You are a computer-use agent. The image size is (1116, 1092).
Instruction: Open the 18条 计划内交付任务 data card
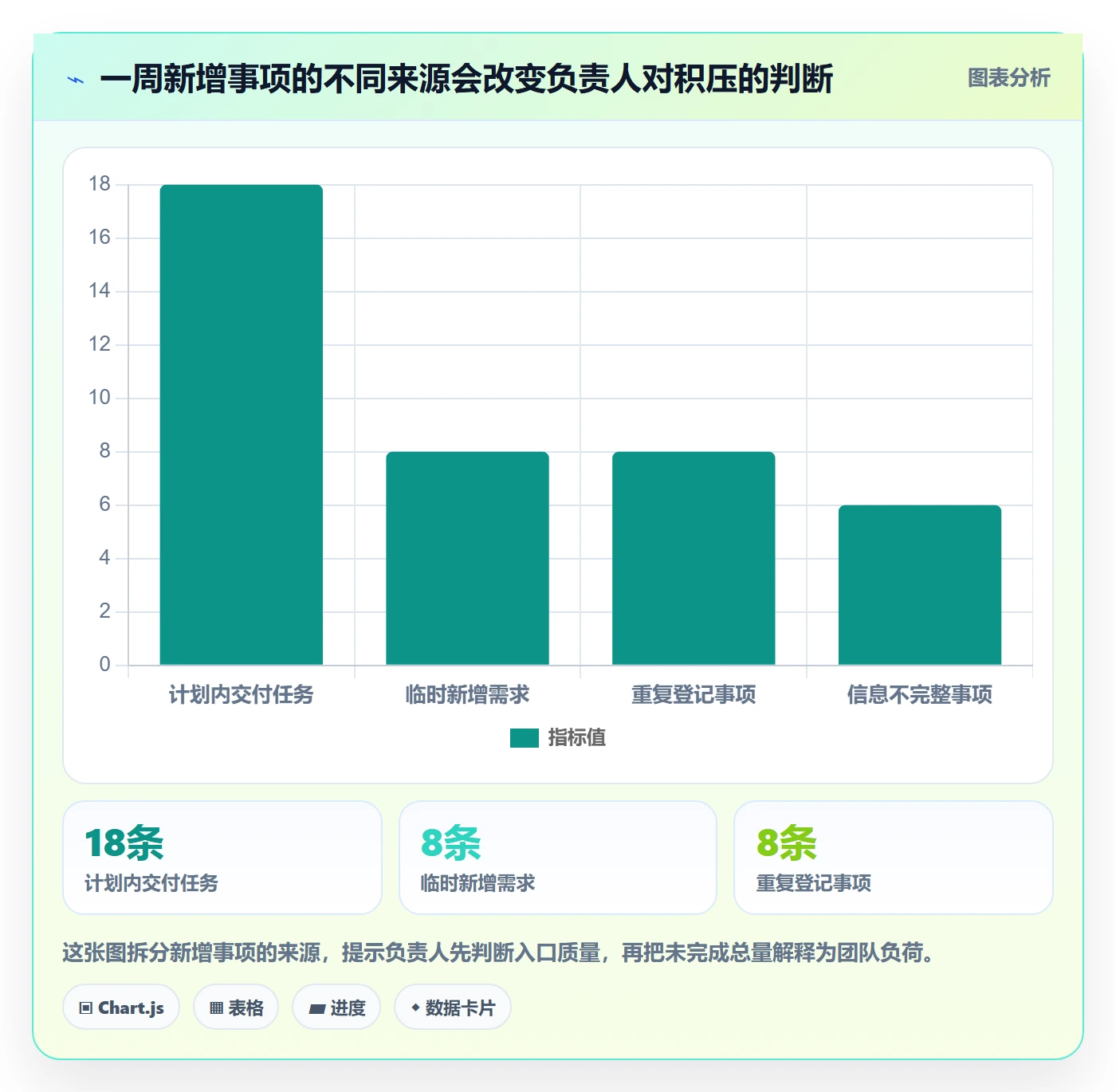[222, 858]
